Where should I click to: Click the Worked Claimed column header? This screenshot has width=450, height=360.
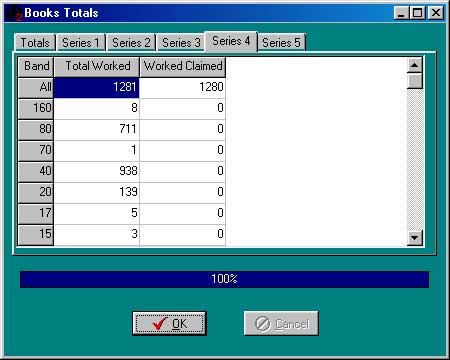(183, 67)
